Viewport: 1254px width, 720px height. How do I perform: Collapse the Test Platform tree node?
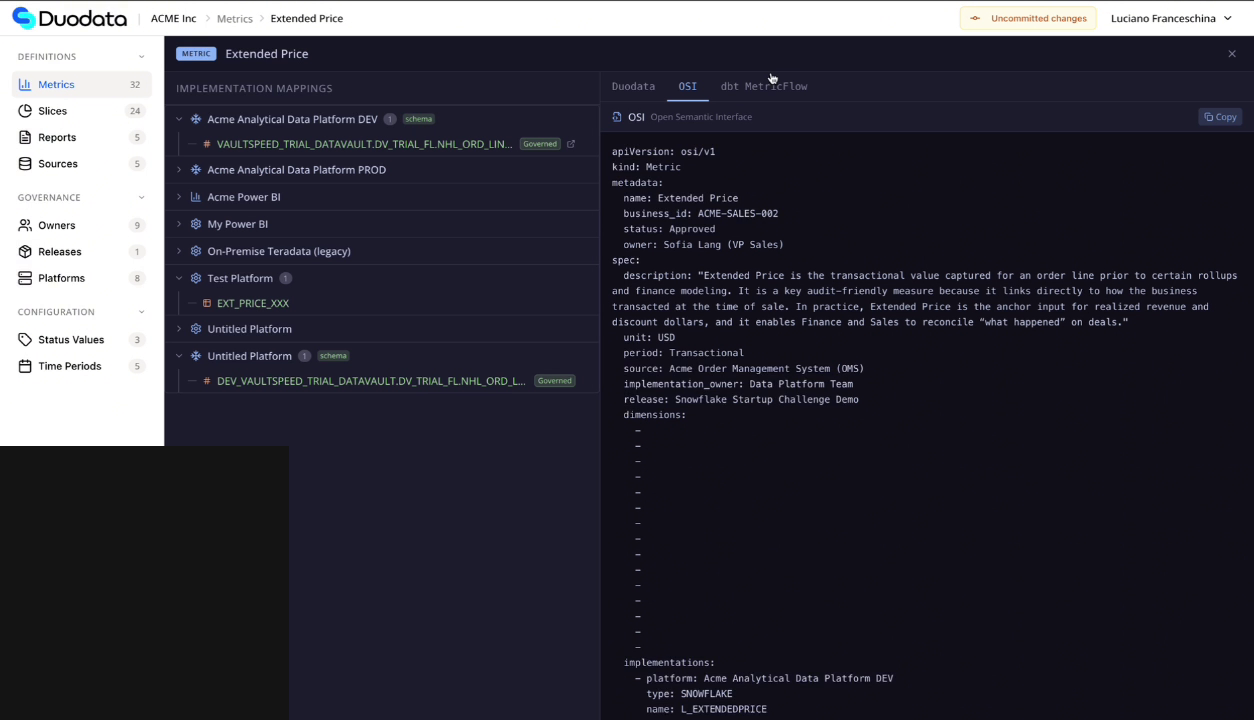pos(178,278)
